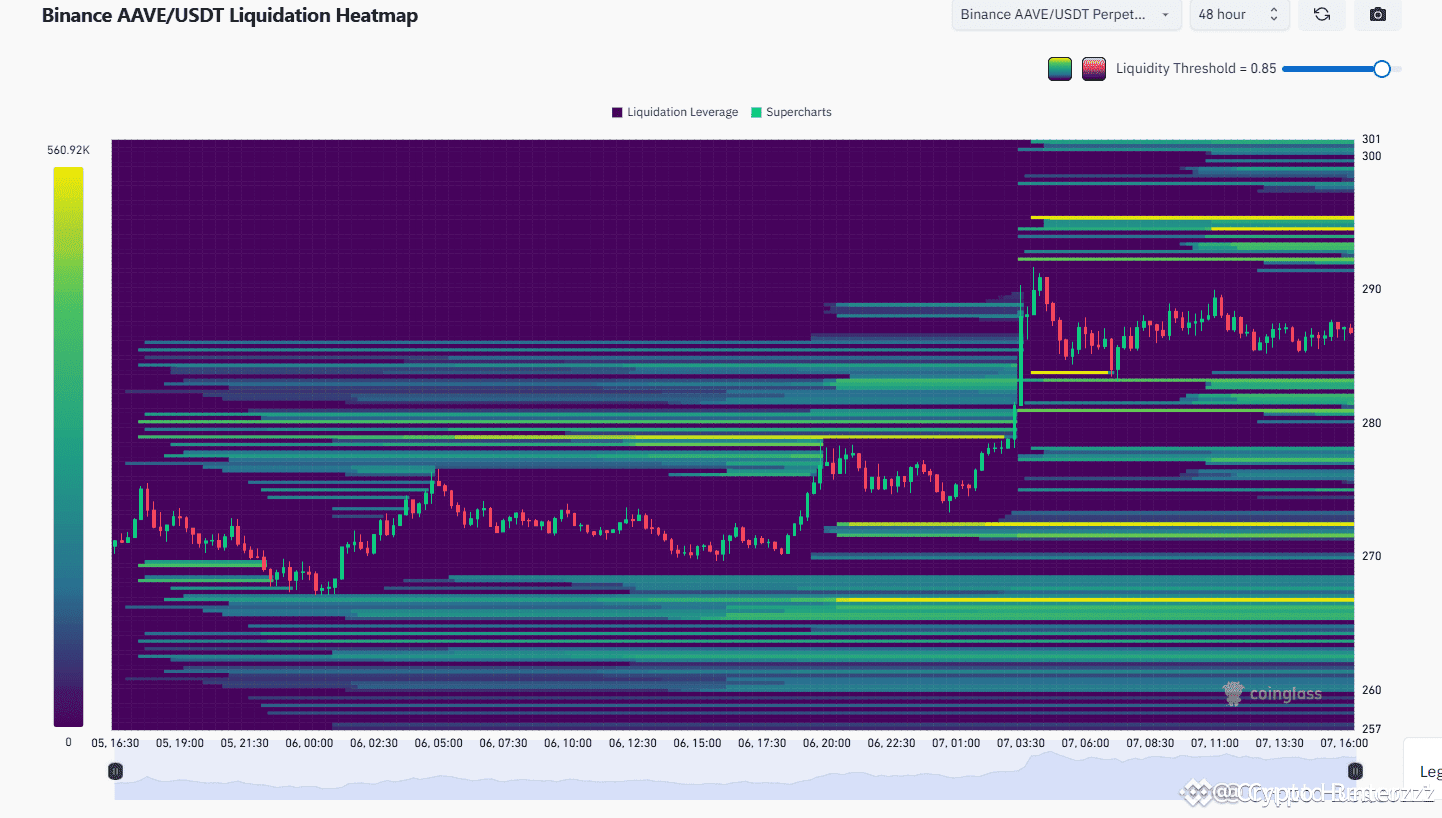Click the Liquidity Threshold = 0.85 label

pos(1196,69)
